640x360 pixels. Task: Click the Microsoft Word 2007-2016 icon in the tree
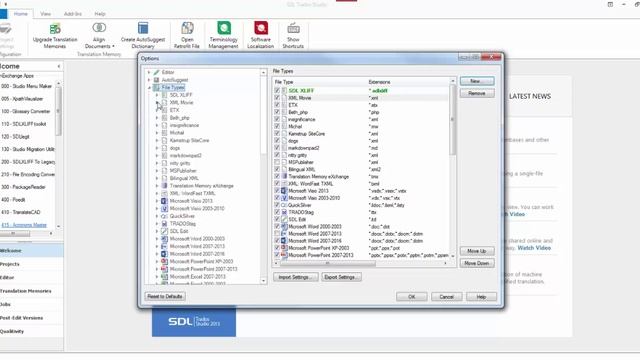click(164, 254)
